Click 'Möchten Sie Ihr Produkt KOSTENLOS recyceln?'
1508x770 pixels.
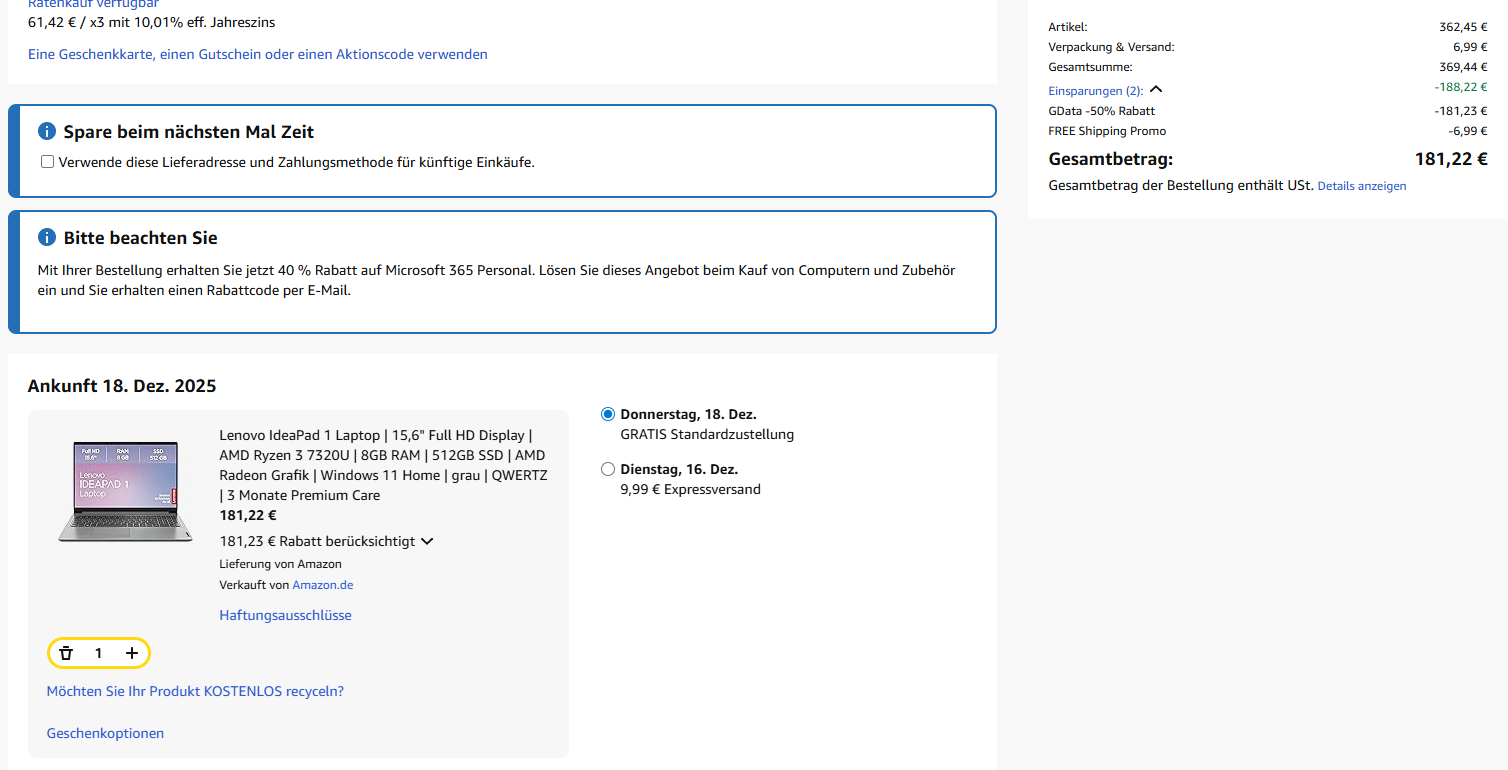pos(195,691)
